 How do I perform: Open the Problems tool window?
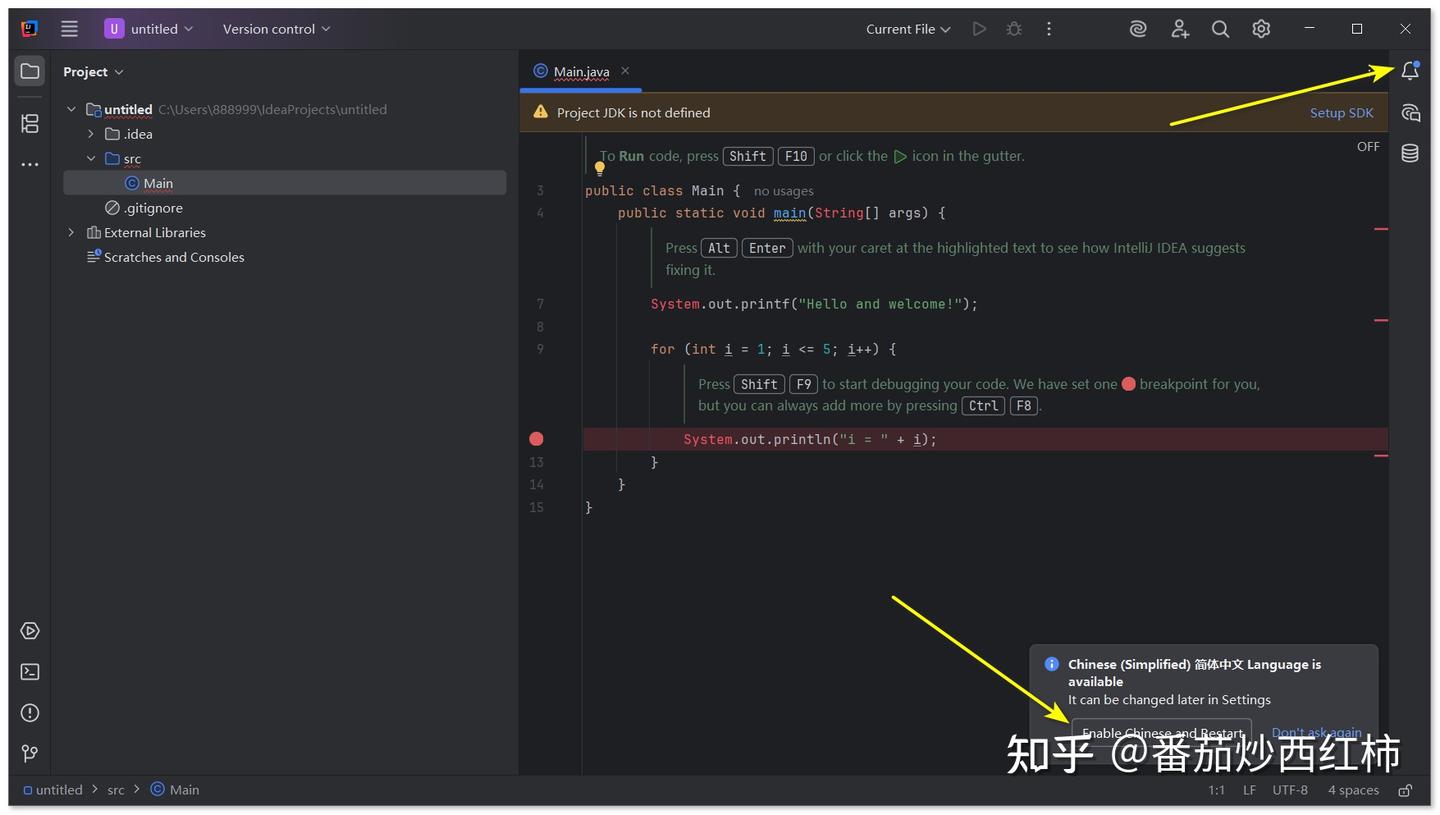click(30, 713)
